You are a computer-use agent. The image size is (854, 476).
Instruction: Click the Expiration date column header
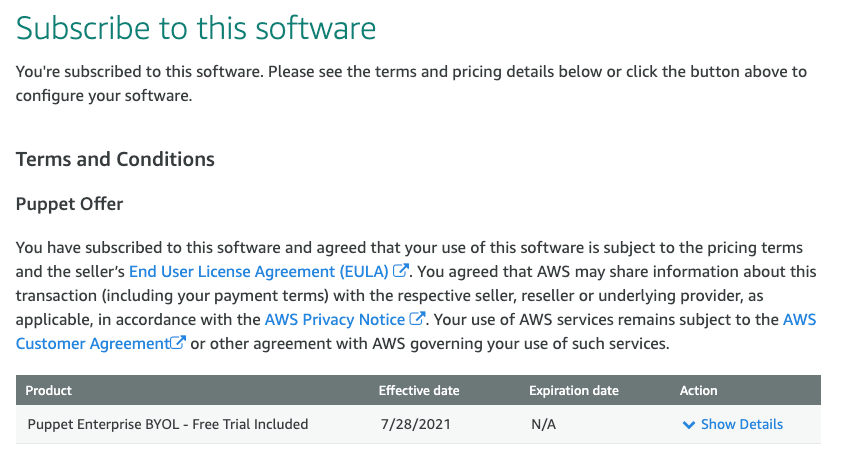pyautogui.click(x=574, y=390)
